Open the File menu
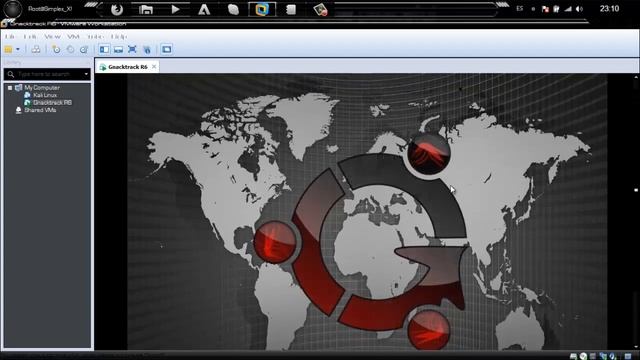Viewport: 640px width, 360px height. [x=10, y=37]
